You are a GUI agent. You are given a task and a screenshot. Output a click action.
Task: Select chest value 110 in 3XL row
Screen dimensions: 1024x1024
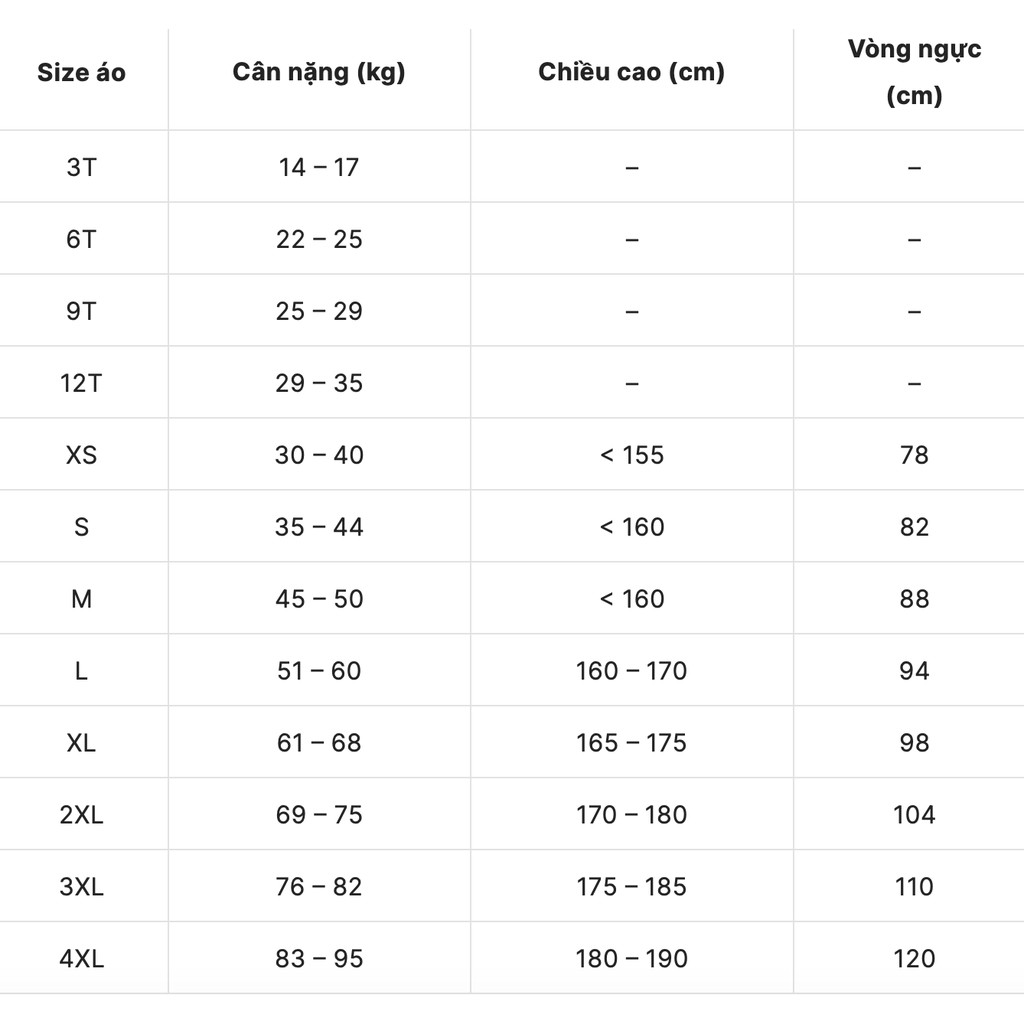tap(914, 886)
